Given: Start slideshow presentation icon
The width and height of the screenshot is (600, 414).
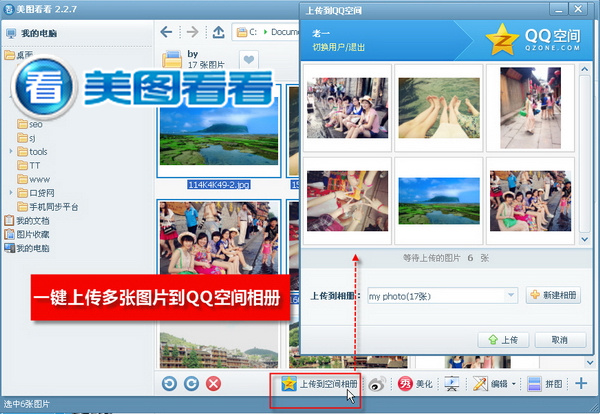Looking at the screenshot, I should [452, 384].
